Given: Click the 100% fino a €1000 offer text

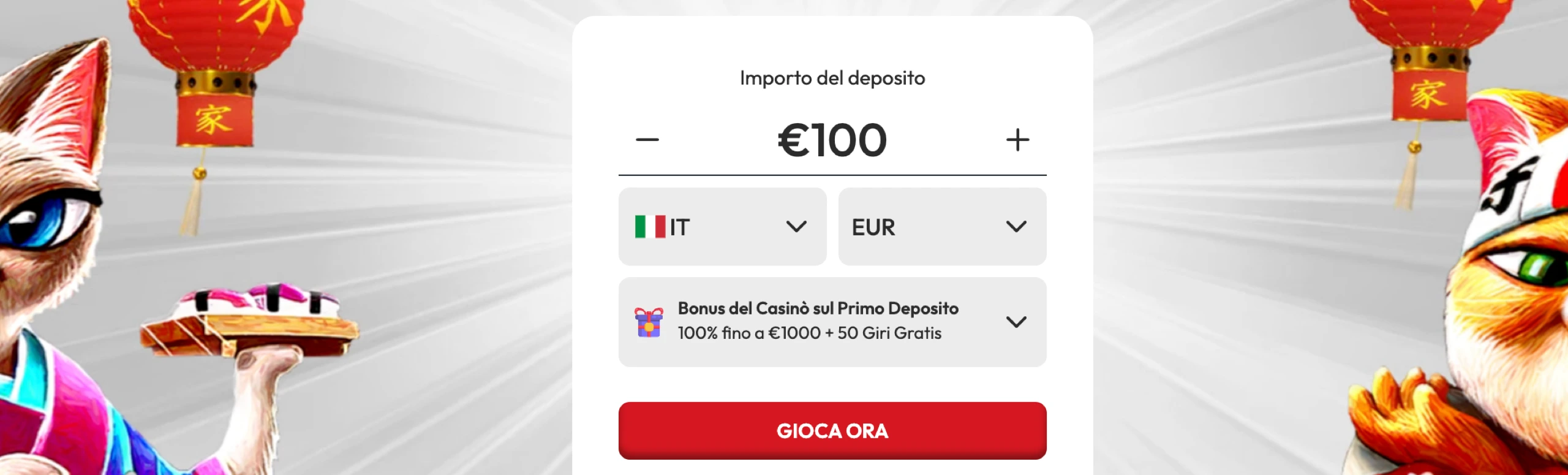Looking at the screenshot, I should [809, 333].
